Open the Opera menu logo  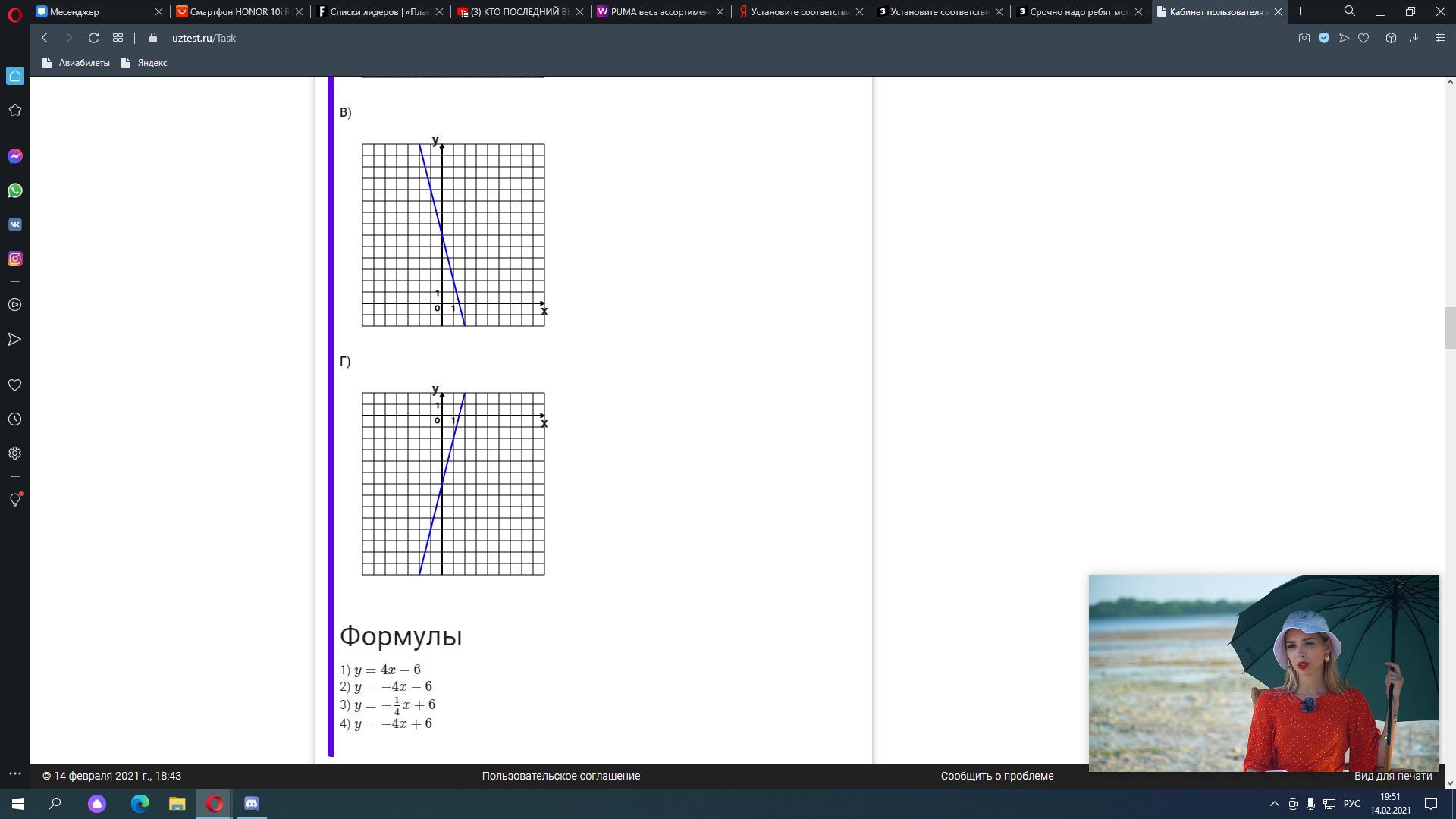[x=14, y=14]
